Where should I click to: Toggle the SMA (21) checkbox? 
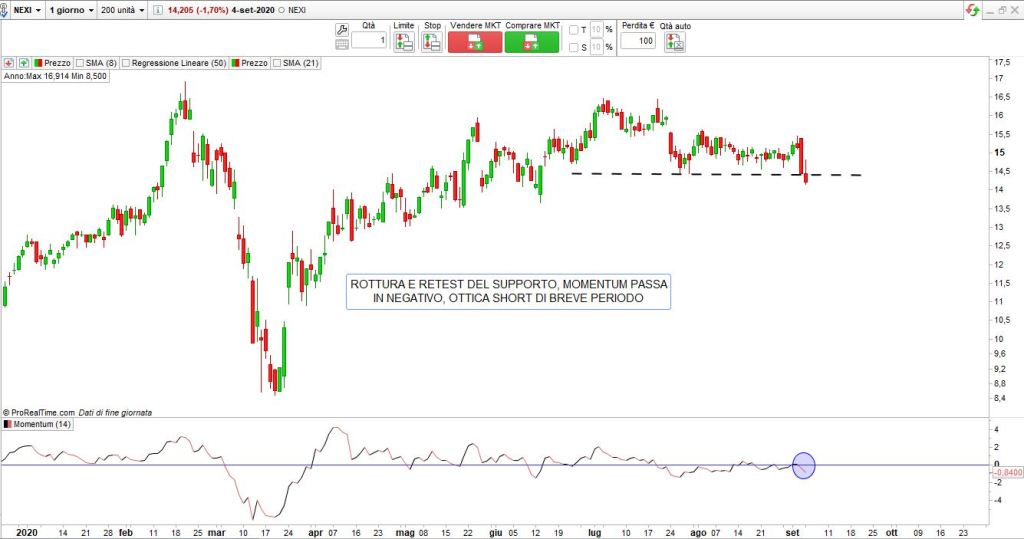click(278, 63)
